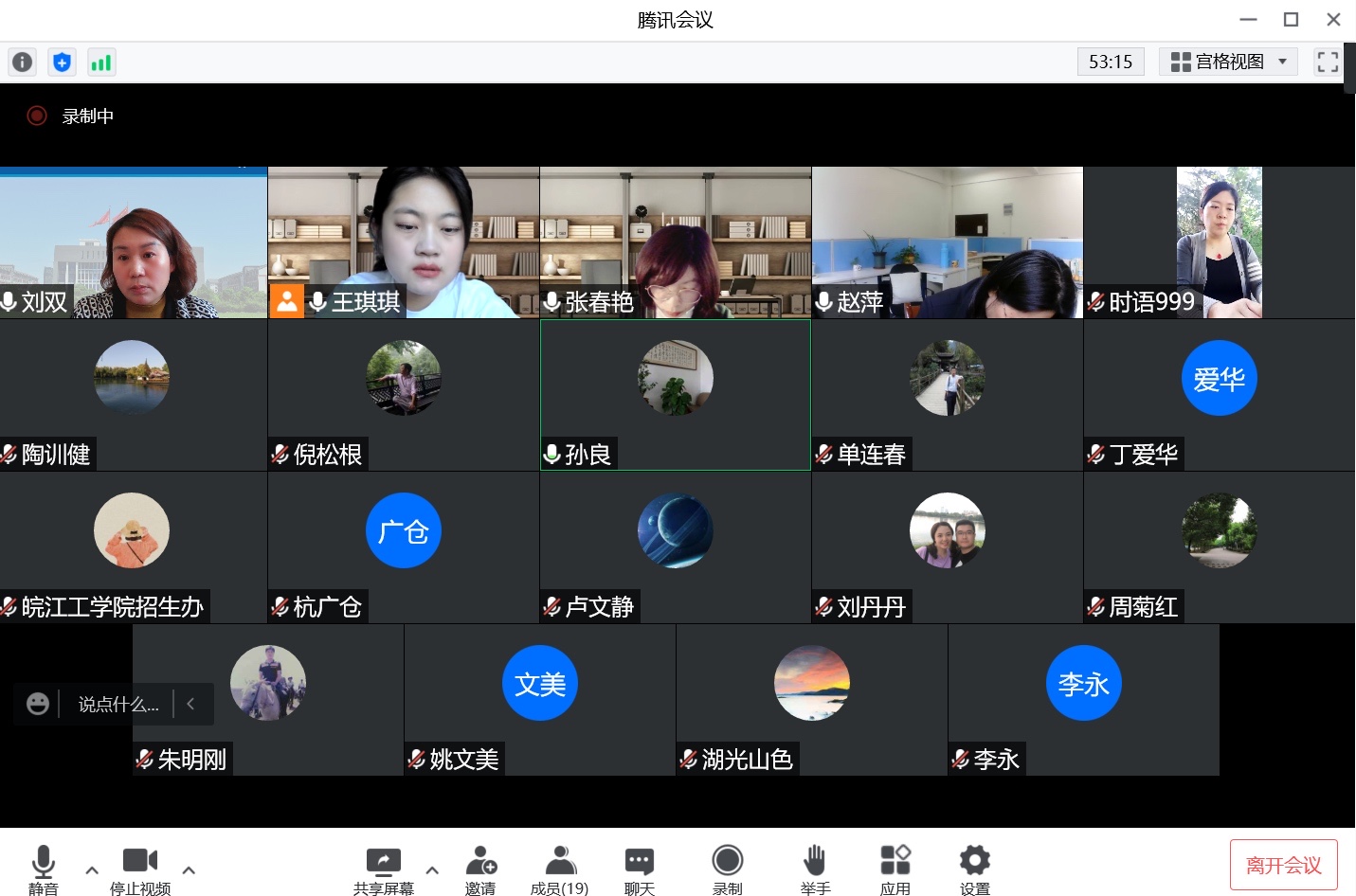
Task: Open the Settings (设置) gear
Action: point(974,869)
